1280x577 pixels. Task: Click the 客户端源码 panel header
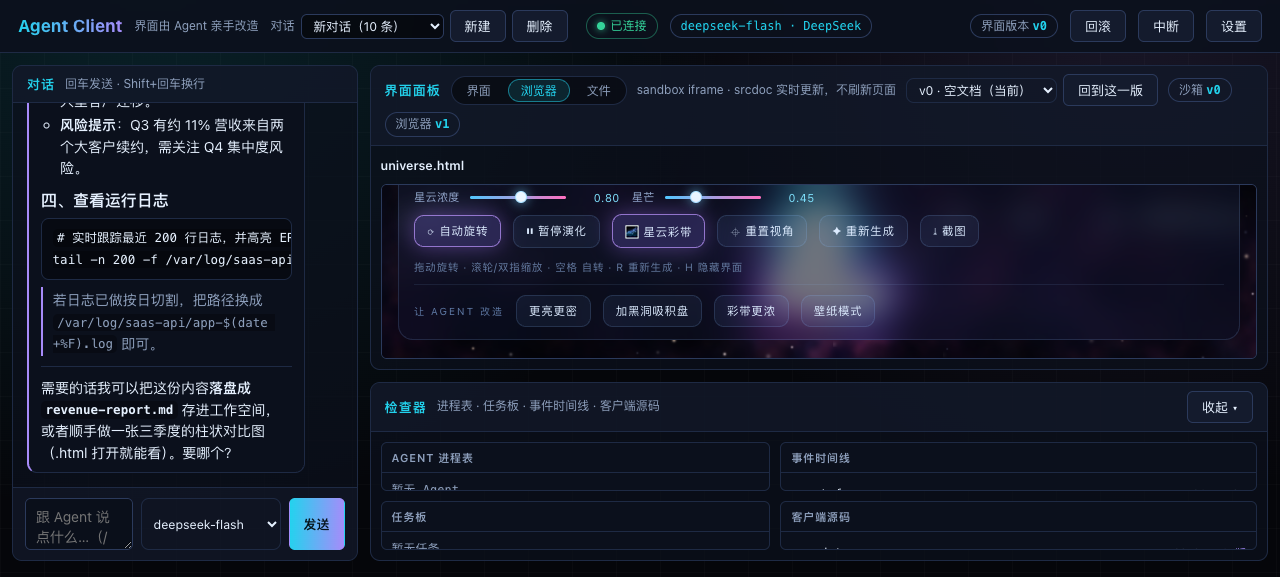(821, 517)
